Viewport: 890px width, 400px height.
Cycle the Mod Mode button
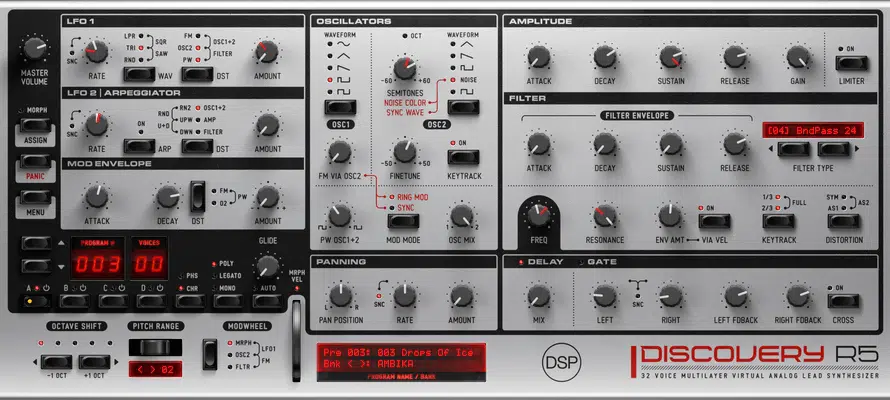403,221
